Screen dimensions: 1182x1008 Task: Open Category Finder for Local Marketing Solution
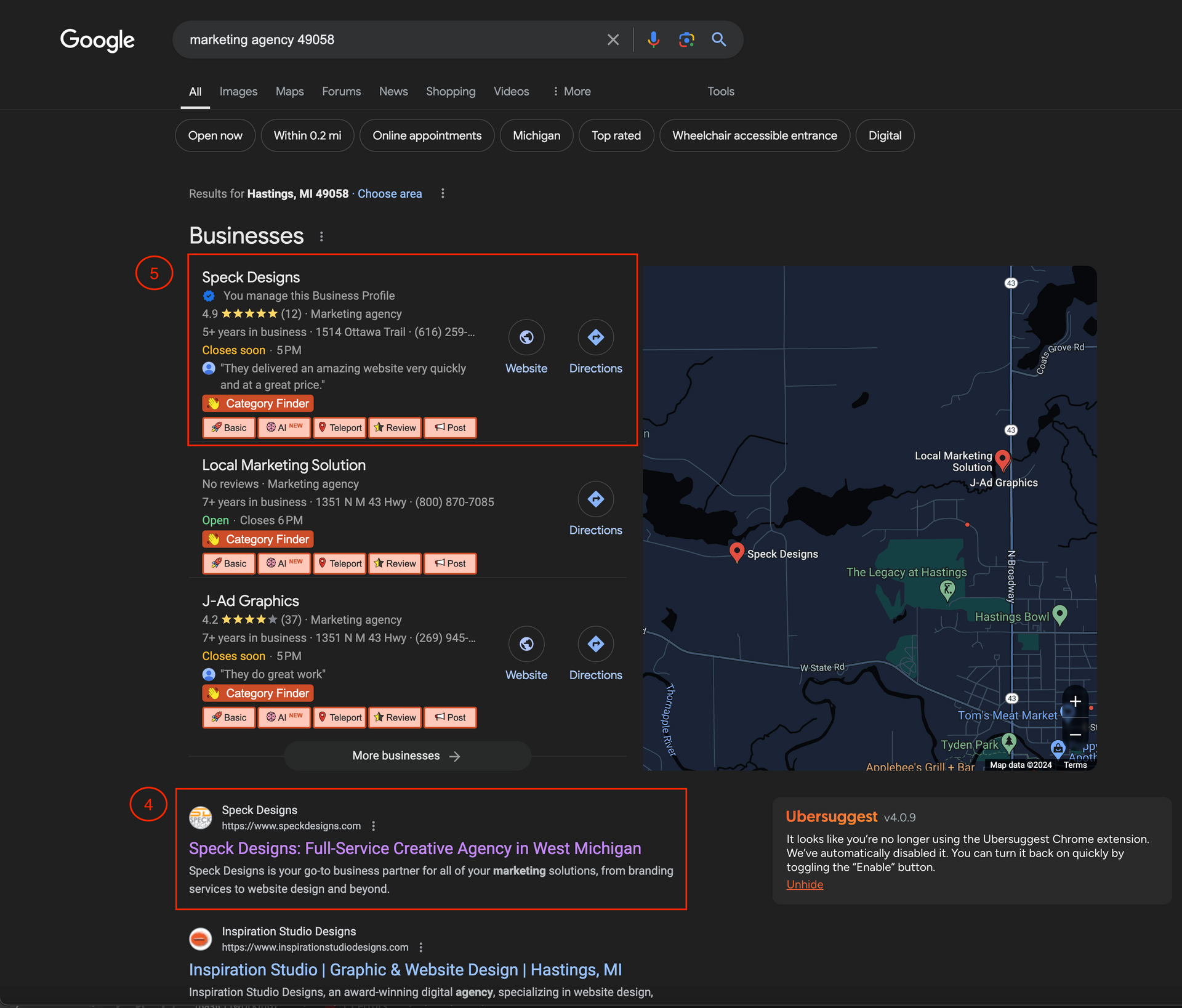(258, 539)
